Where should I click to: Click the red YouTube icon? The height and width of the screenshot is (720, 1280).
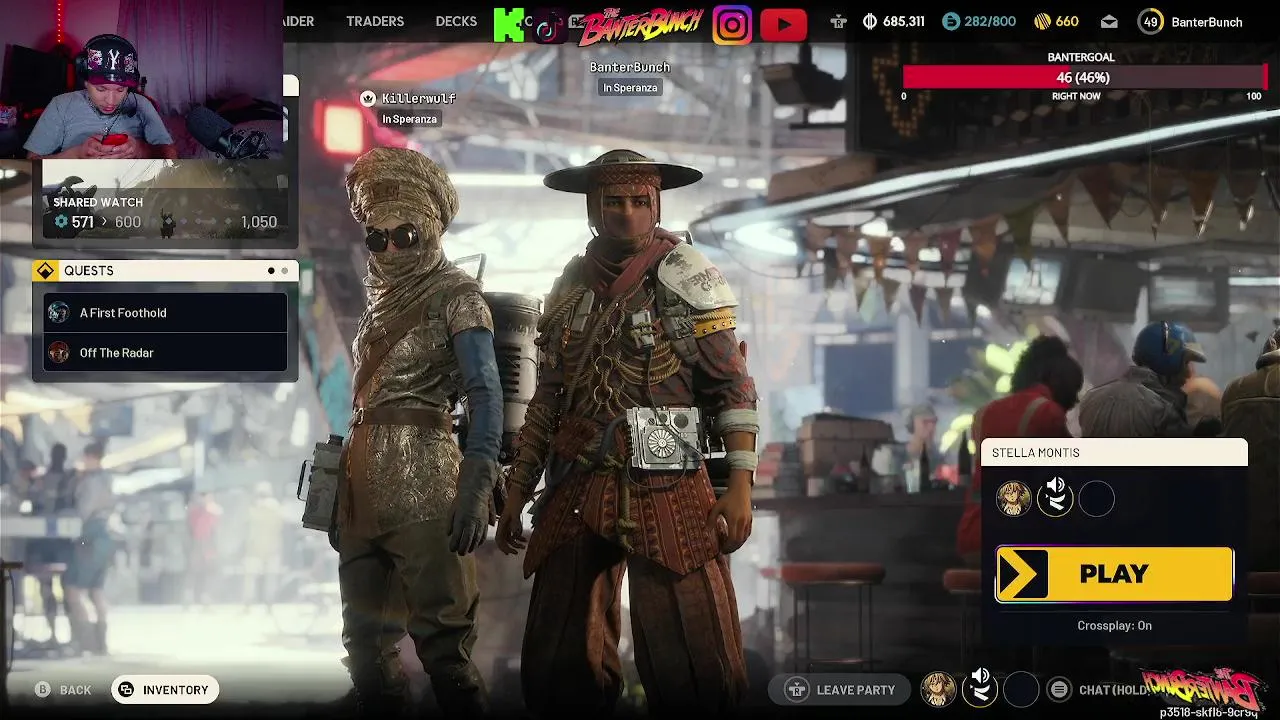pyautogui.click(x=783, y=24)
